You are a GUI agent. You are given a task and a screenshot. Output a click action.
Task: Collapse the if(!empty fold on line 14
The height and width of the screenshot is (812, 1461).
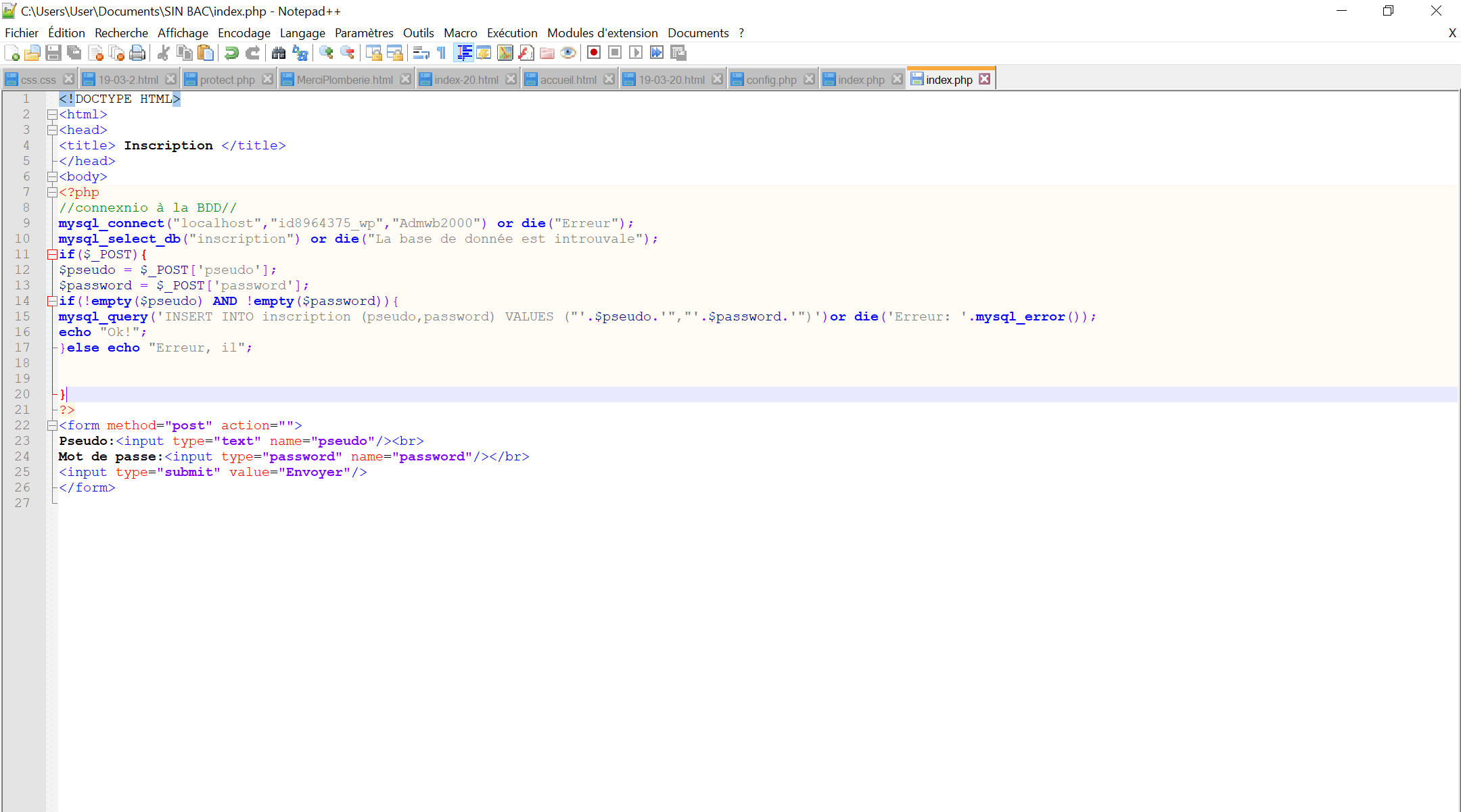pos(52,301)
